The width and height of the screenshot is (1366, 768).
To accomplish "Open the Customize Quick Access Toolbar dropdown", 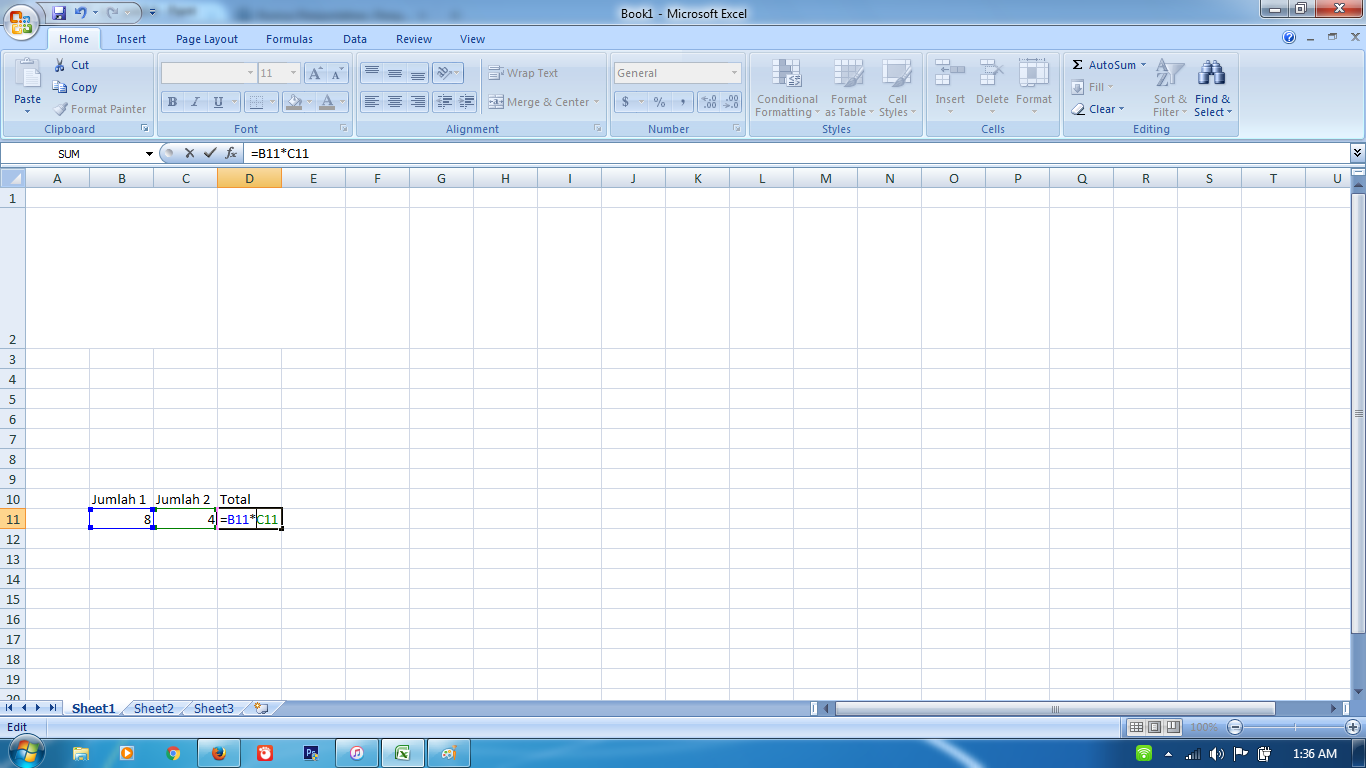I will point(152,13).
